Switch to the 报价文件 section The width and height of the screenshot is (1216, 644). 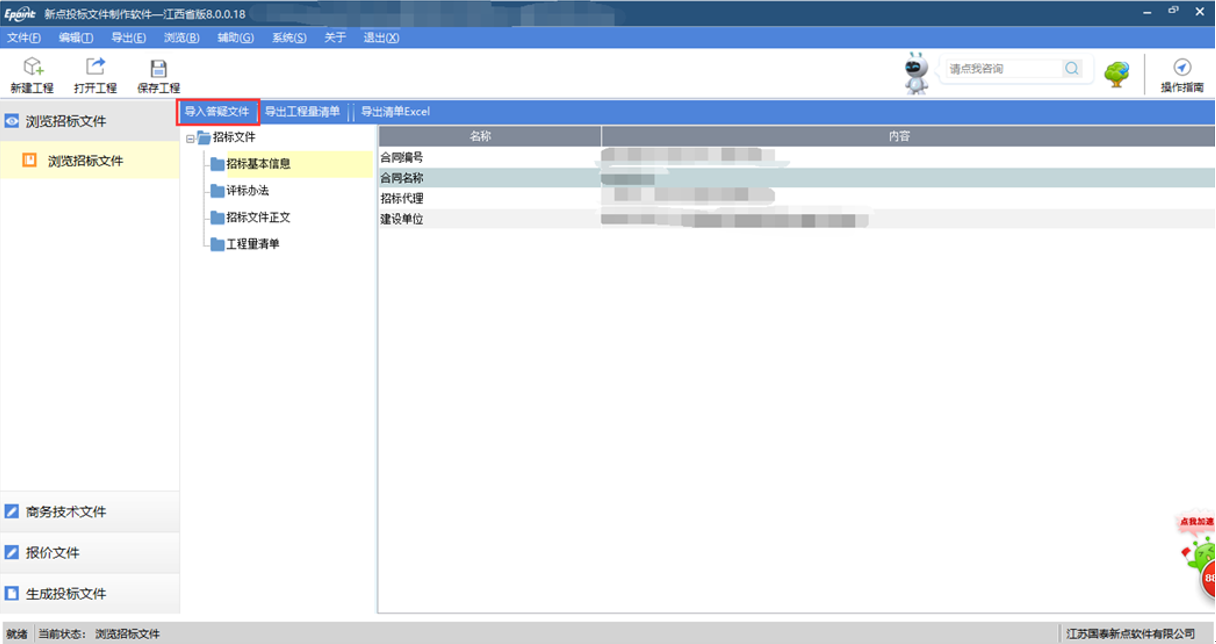point(90,552)
